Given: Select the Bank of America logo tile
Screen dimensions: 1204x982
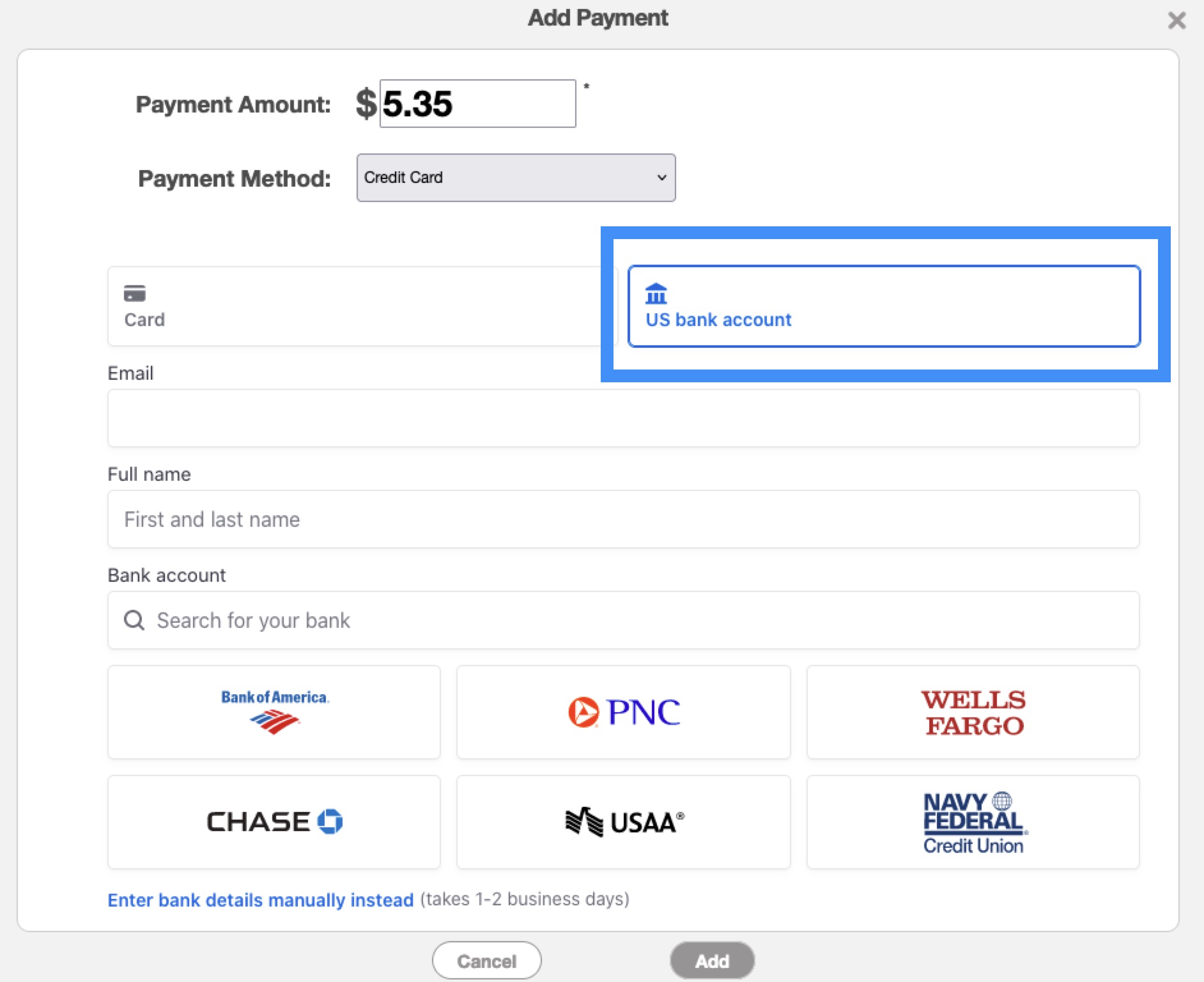Looking at the screenshot, I should coord(274,712).
